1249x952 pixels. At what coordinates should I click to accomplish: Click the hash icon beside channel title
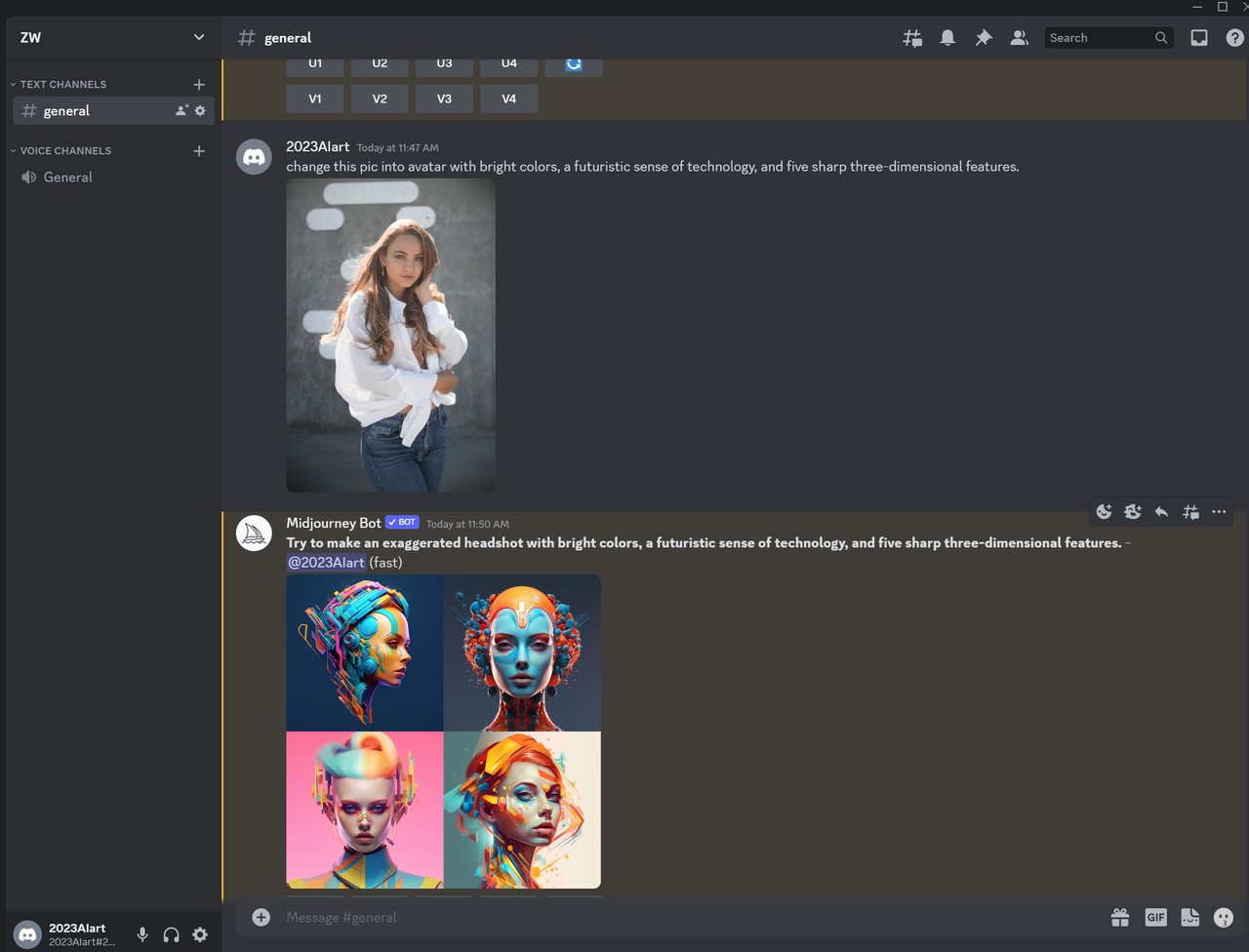(x=247, y=38)
